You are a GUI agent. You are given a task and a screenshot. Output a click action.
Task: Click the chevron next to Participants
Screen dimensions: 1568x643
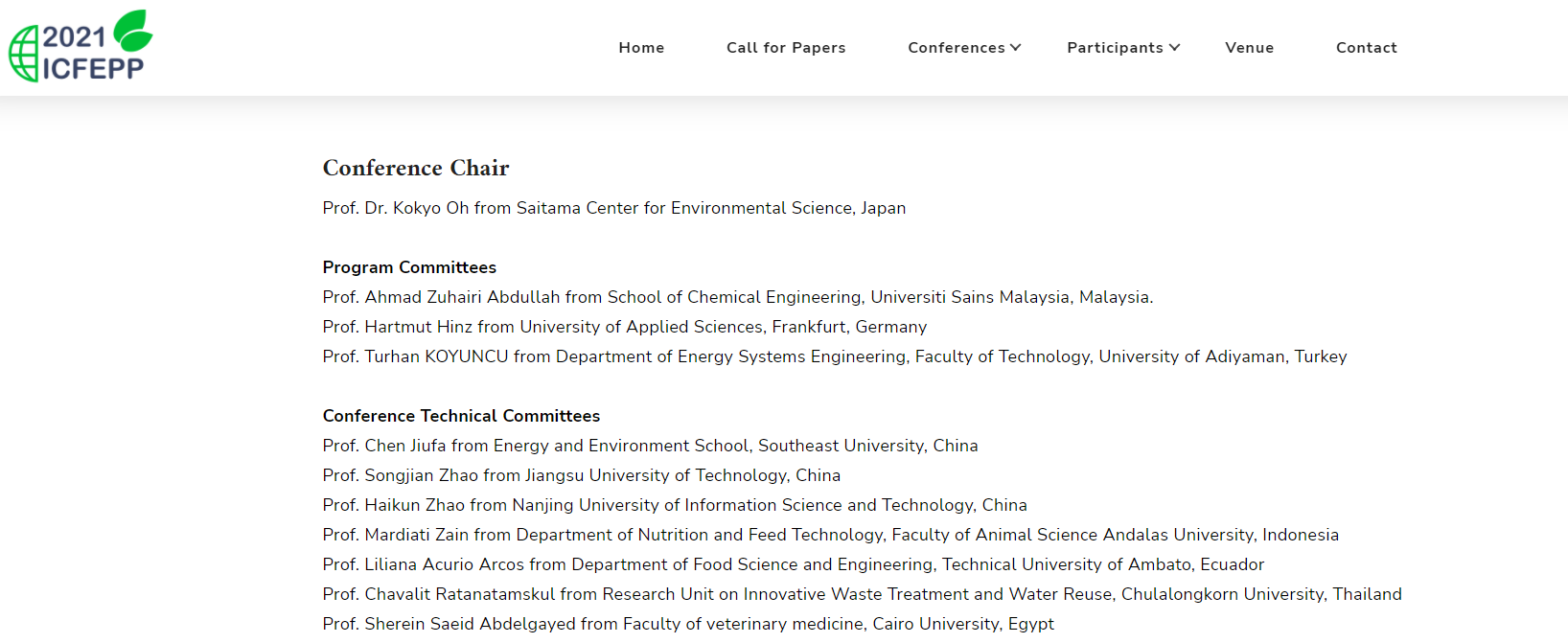(x=1174, y=48)
